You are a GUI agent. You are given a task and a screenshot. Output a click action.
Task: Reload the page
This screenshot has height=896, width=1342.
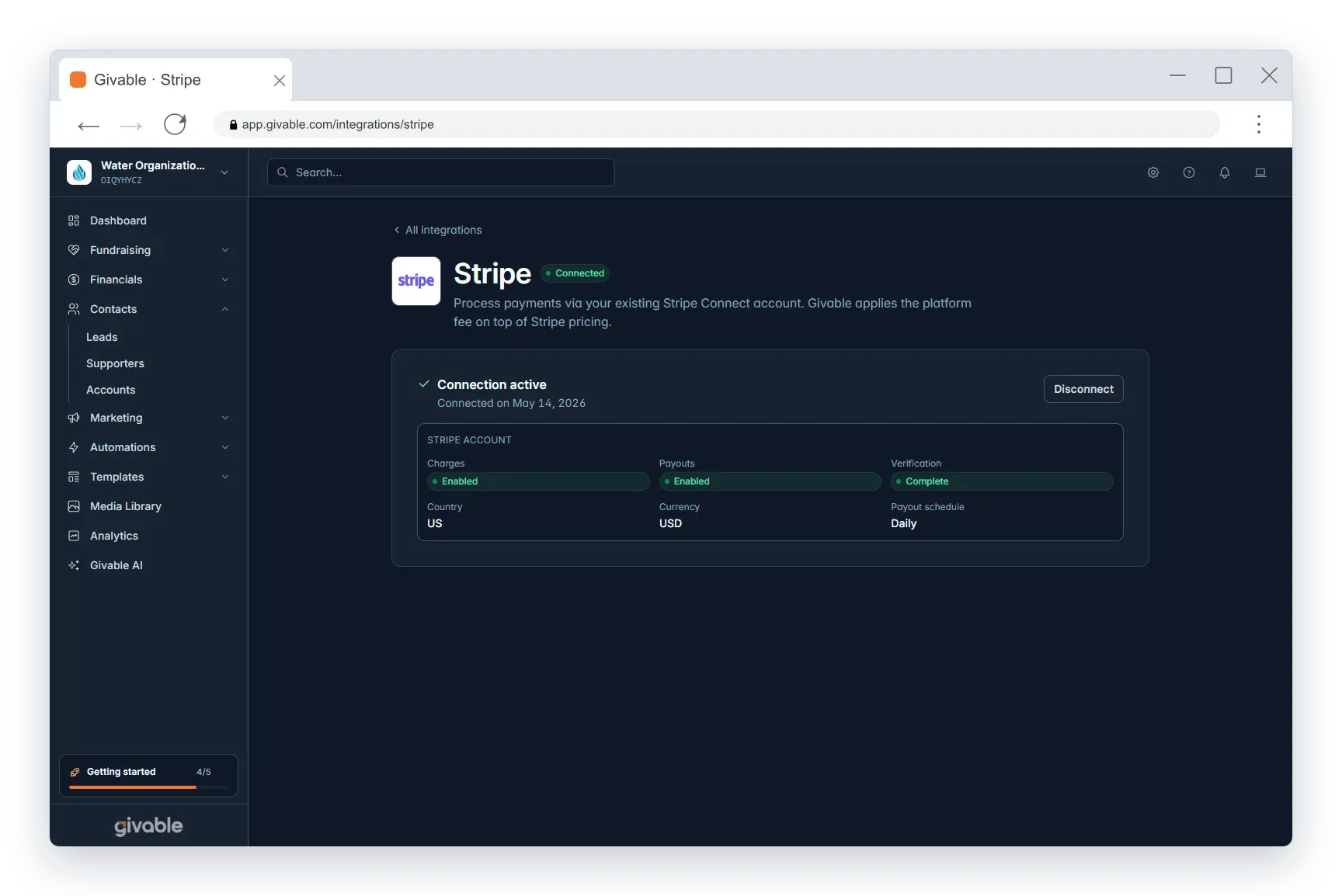[x=176, y=124]
